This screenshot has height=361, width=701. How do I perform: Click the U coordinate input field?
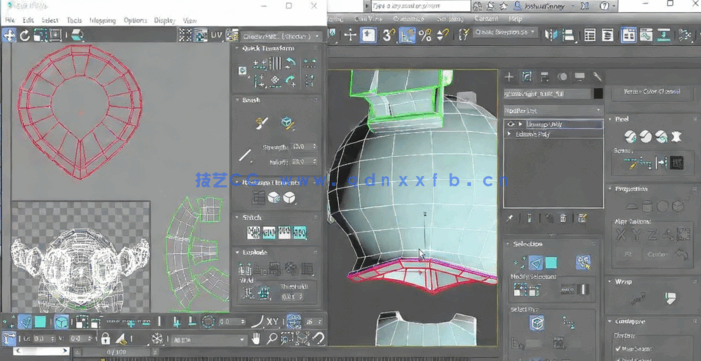click(x=44, y=339)
